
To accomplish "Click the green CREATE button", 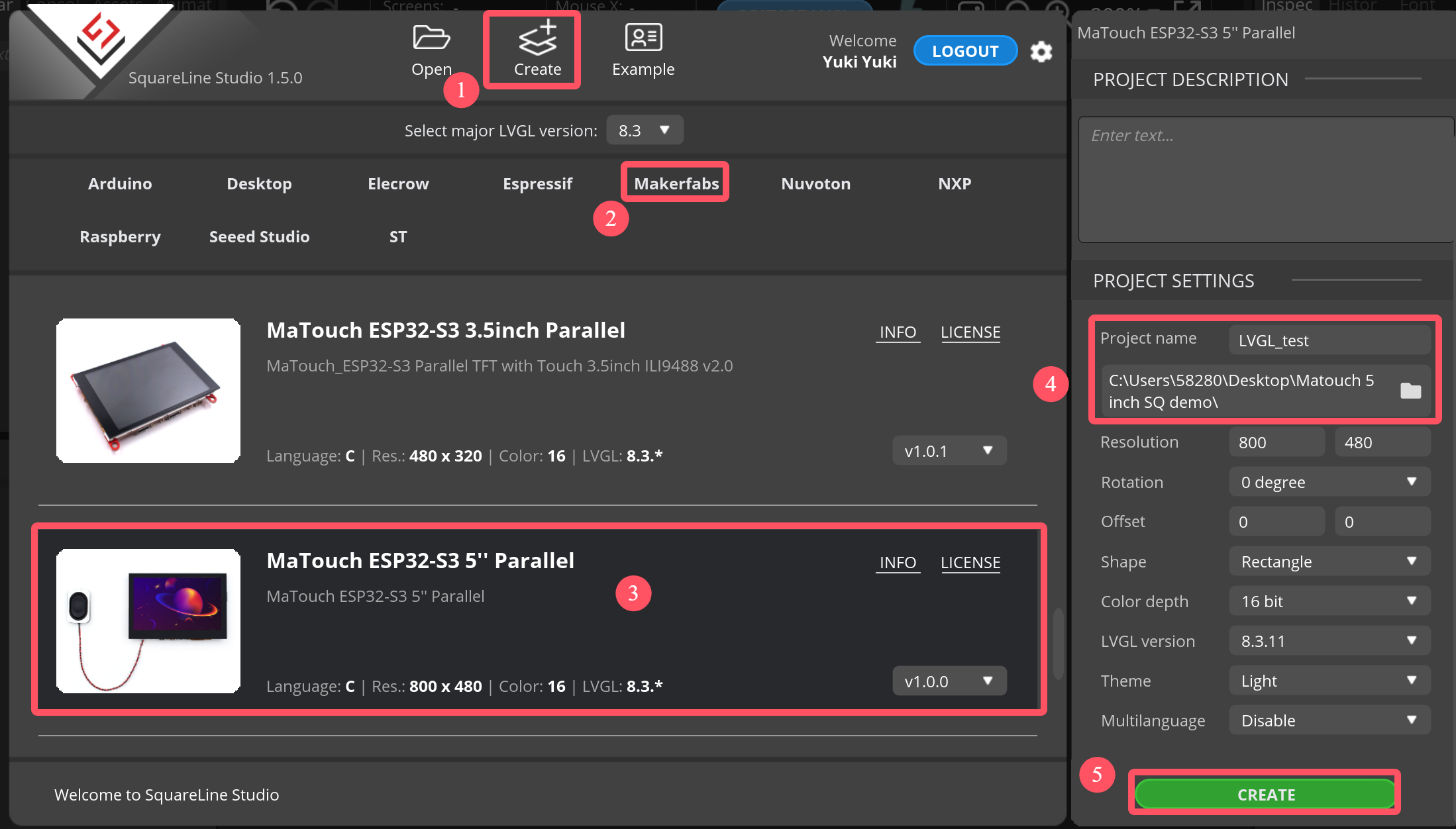I will point(1265,794).
